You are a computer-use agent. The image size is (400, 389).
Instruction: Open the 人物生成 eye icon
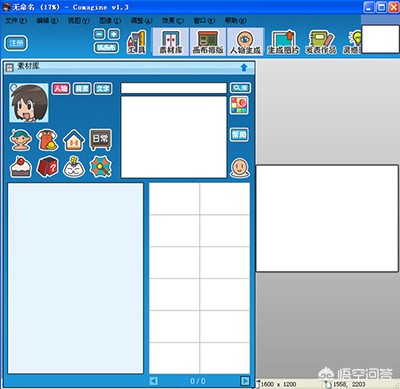pyautogui.click(x=245, y=42)
